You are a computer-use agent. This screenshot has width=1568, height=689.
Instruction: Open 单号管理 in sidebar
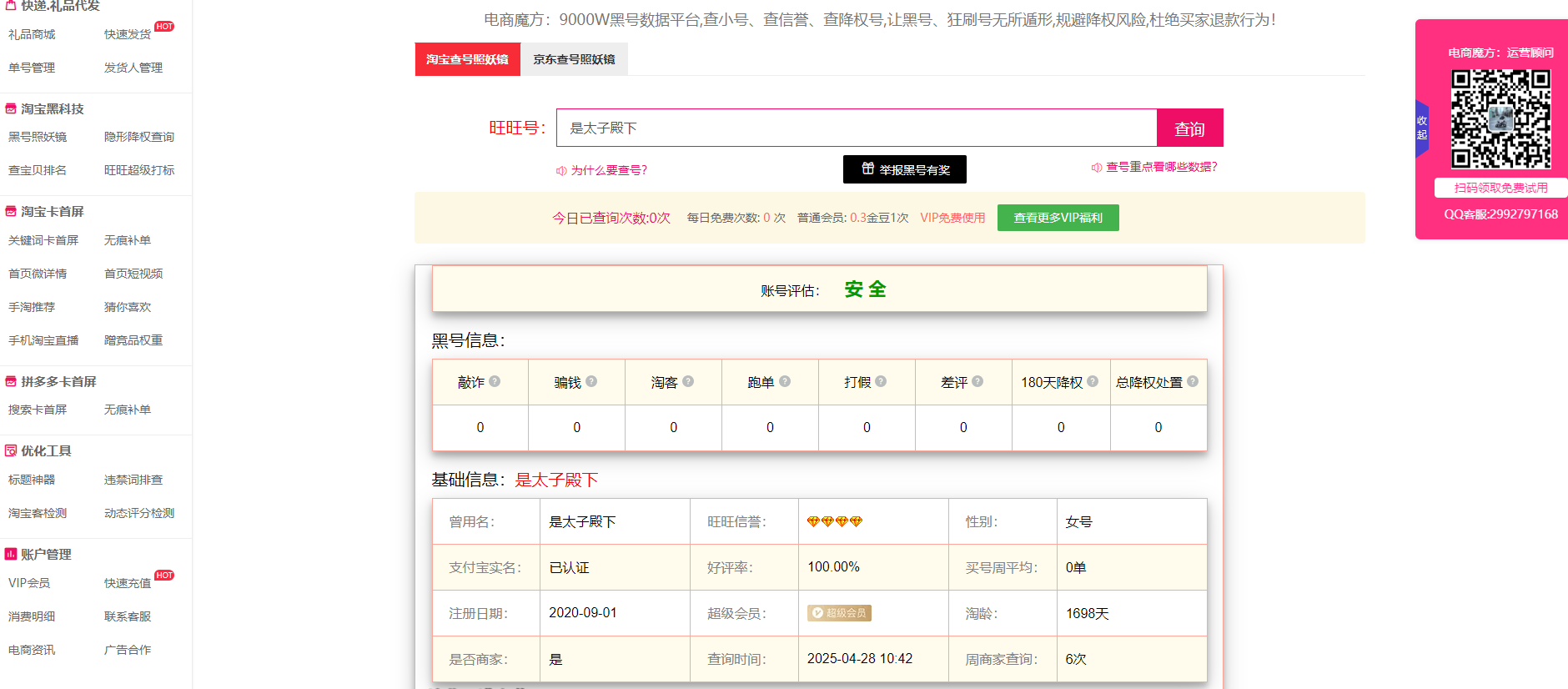pos(32,68)
